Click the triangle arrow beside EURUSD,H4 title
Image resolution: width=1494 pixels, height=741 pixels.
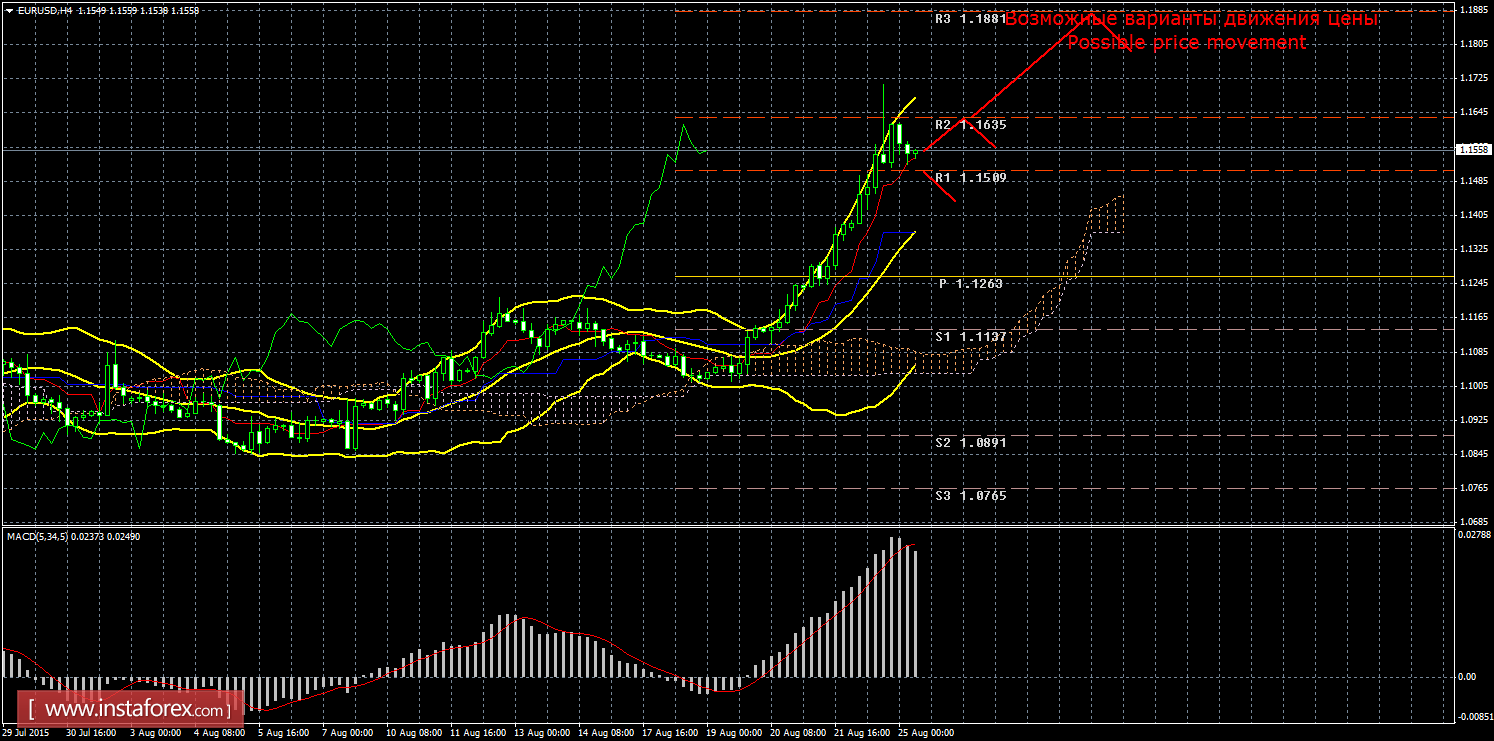pyautogui.click(x=9, y=9)
